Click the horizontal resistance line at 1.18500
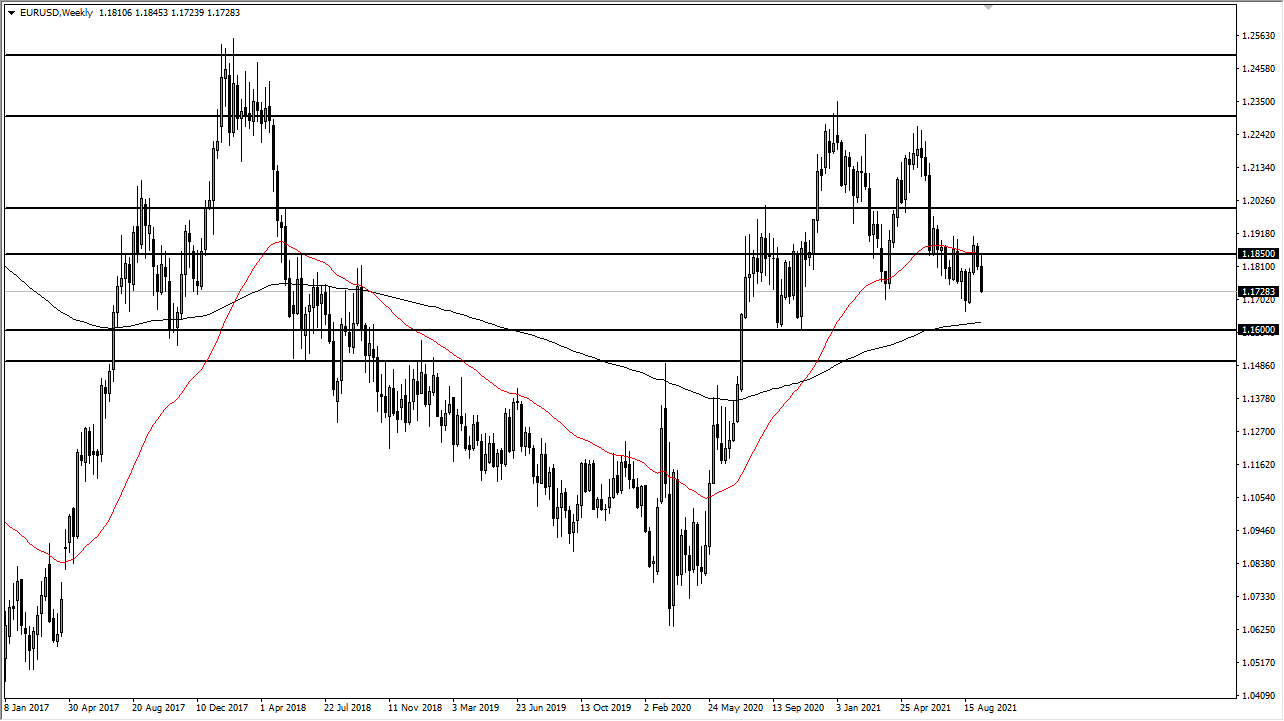The width and height of the screenshot is (1284, 721). click(600, 254)
